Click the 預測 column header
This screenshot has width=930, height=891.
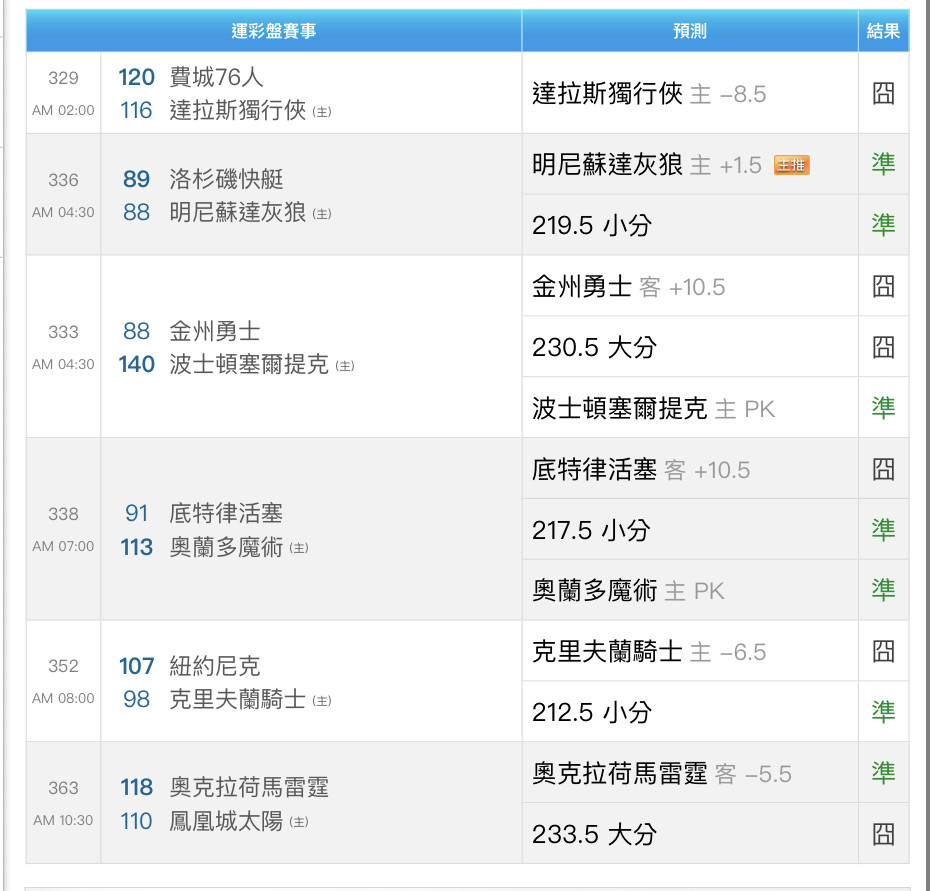[x=690, y=31]
